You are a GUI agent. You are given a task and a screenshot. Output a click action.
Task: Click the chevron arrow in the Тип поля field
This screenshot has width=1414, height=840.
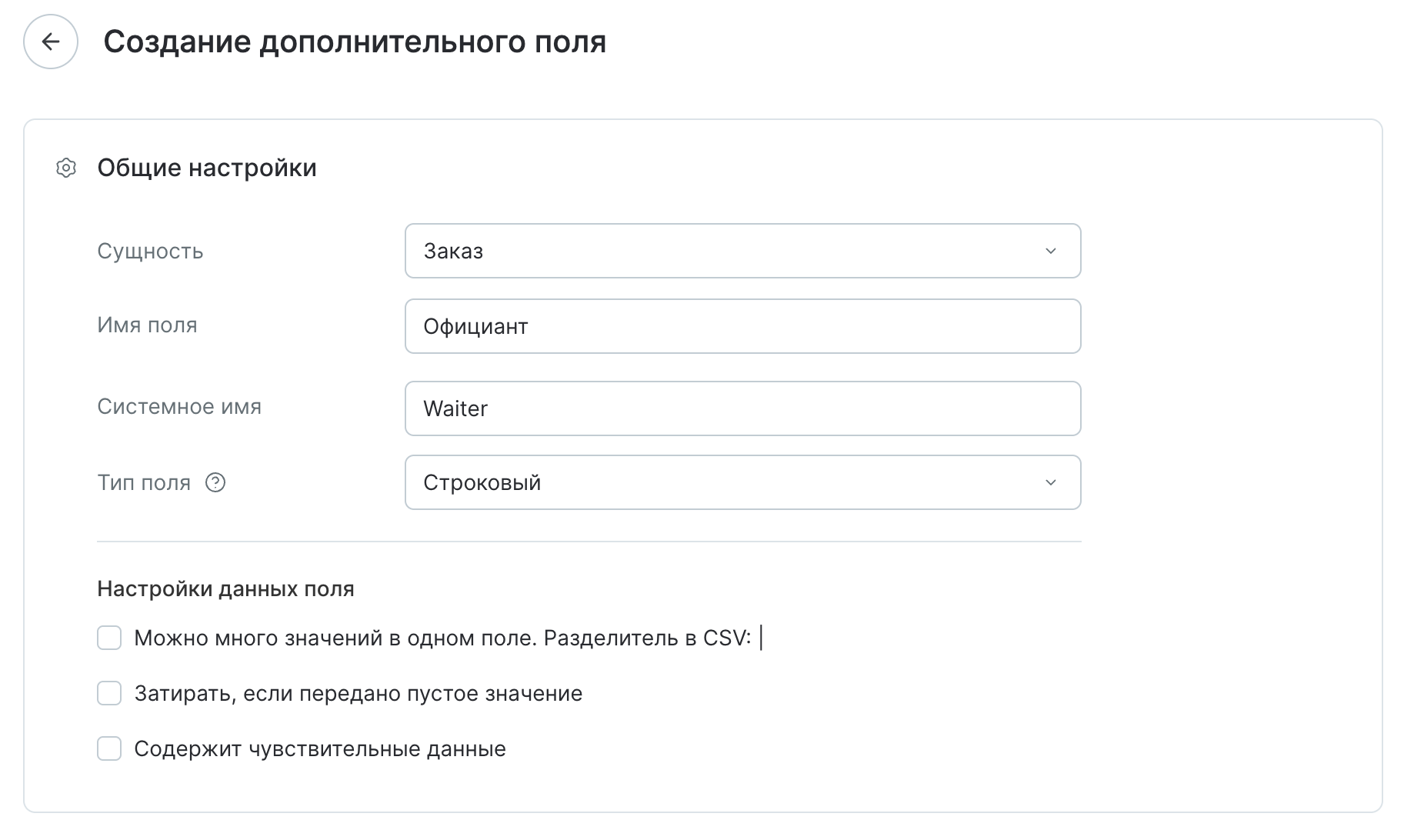[x=1050, y=482]
